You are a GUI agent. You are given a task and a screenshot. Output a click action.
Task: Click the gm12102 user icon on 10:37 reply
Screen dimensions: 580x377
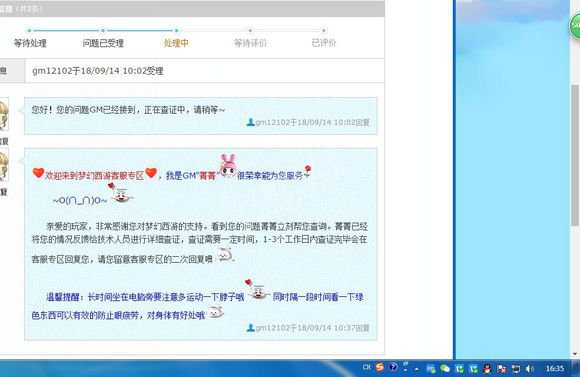[x=250, y=328]
